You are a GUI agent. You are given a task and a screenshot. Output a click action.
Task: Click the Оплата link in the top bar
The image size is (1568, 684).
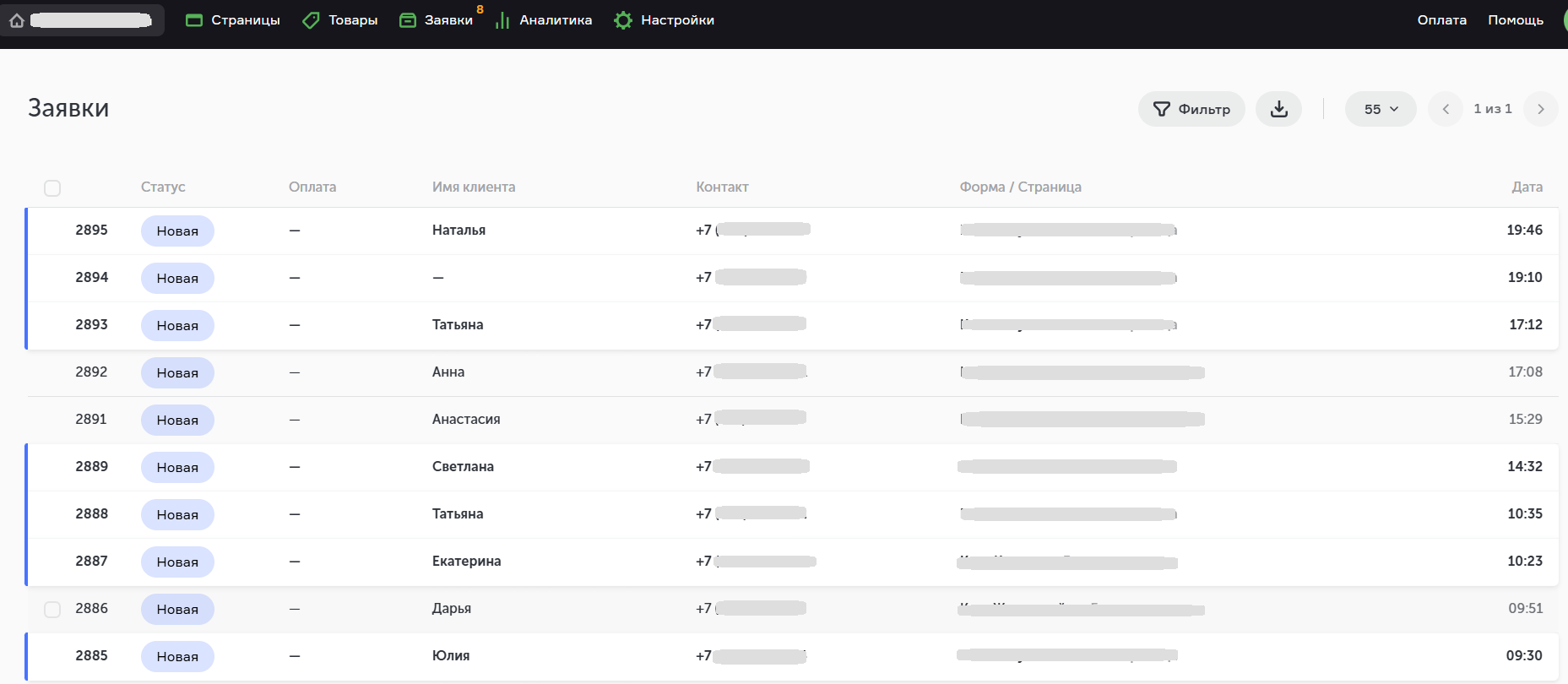click(x=1441, y=20)
